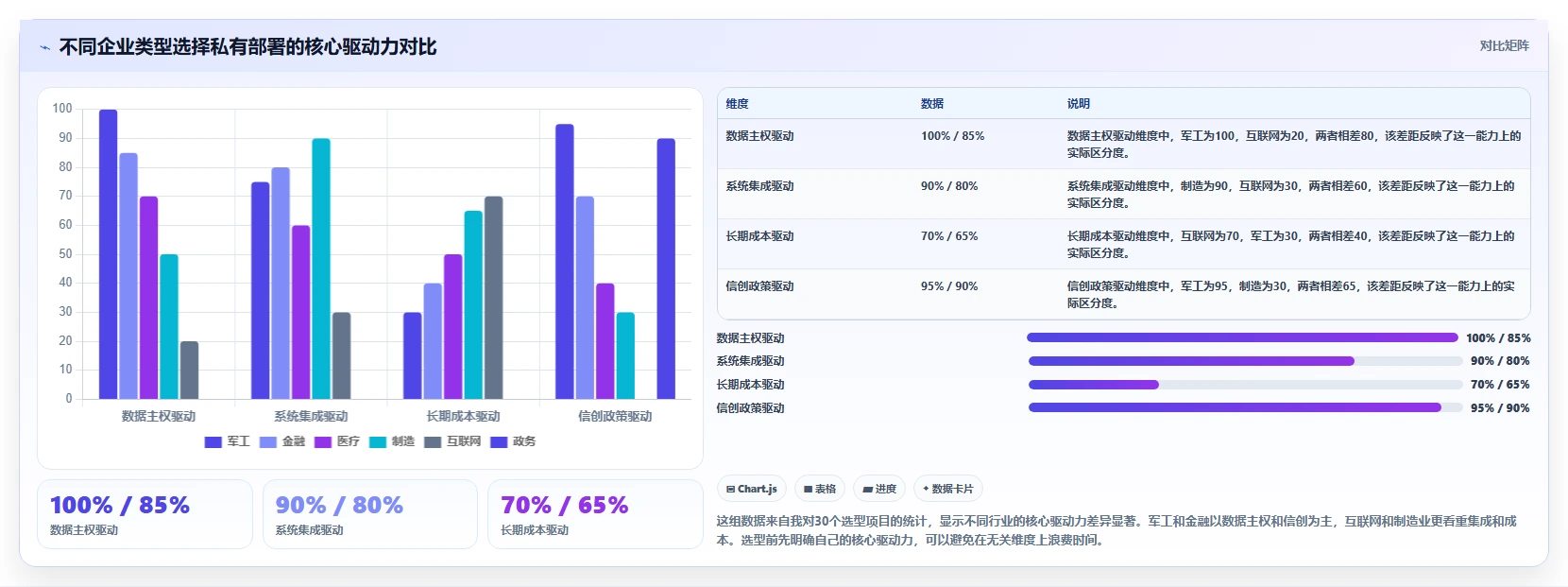
Task: Click the description starting 数据主权驱动维度中
Action: [x=1294, y=145]
